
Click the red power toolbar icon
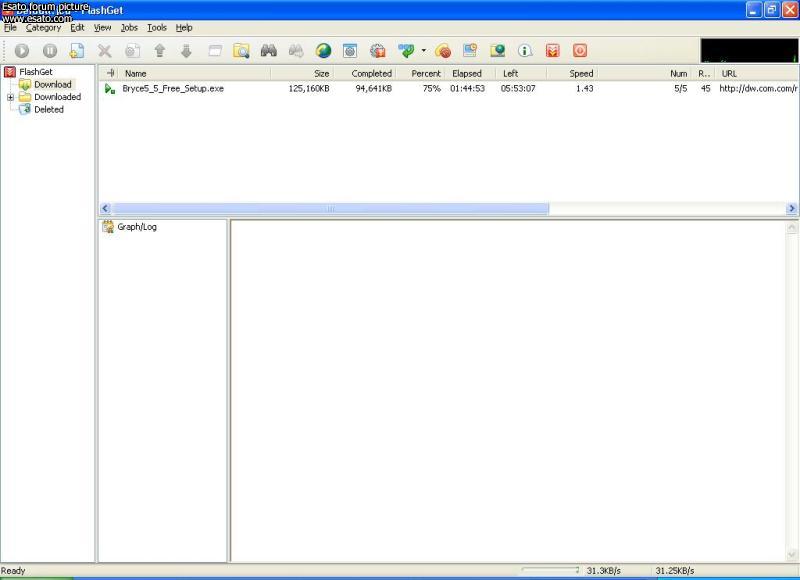point(580,51)
